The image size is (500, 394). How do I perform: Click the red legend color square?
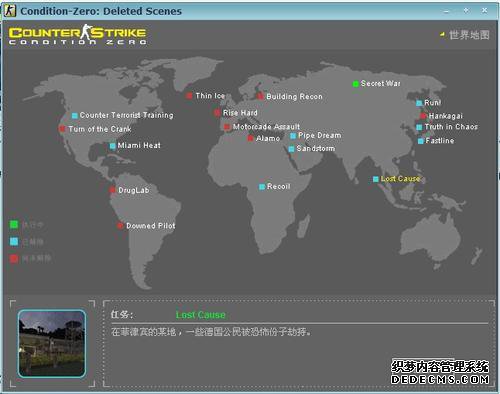[x=14, y=259]
